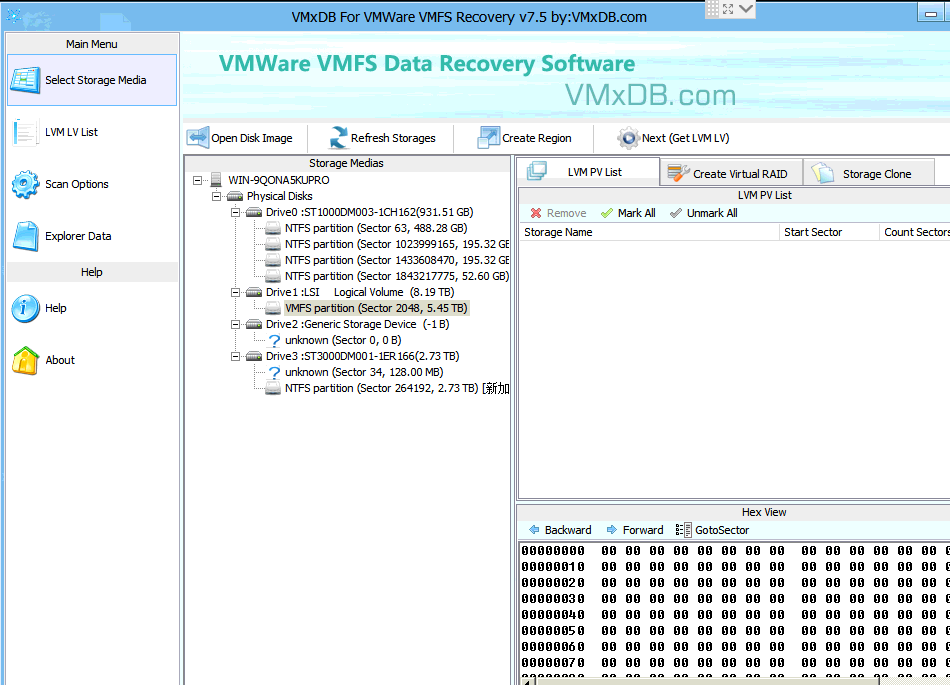Click the GotoSector list icon

(x=683, y=530)
